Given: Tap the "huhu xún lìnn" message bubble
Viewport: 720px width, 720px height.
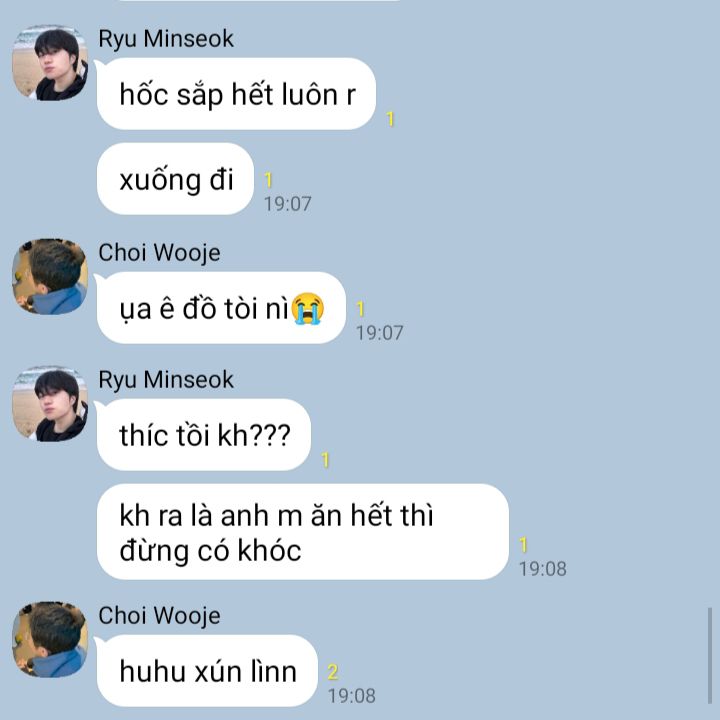Looking at the screenshot, I should (208, 671).
